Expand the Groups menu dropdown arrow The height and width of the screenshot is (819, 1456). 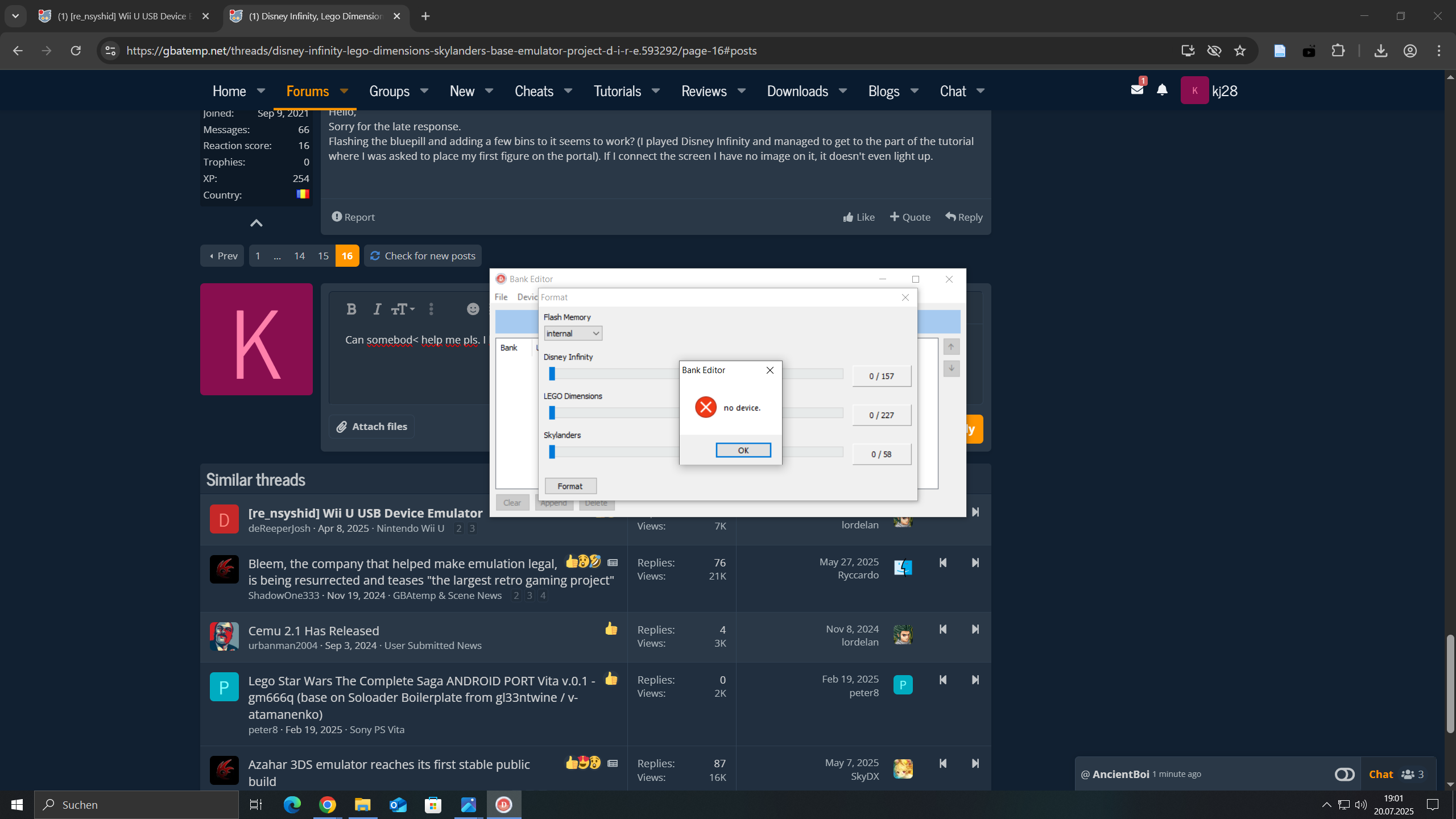click(x=424, y=91)
